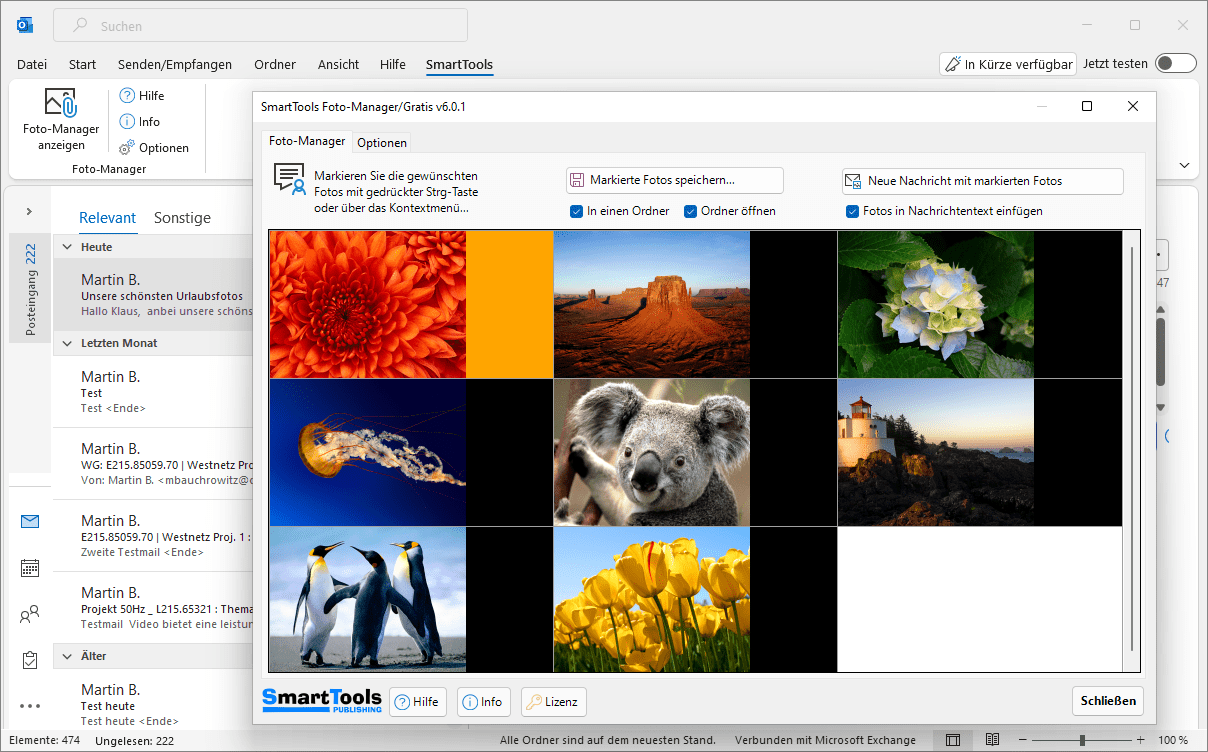Toggle the Ordner öffnen checkbox

click(x=691, y=211)
